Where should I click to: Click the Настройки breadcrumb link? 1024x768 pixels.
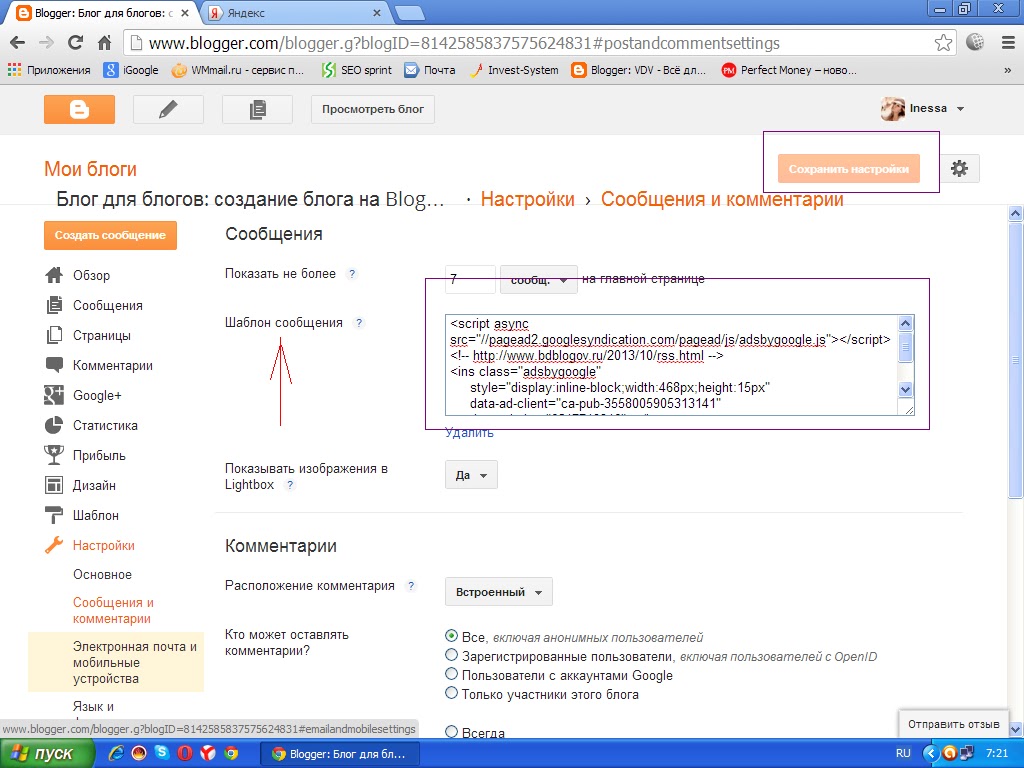pos(528,199)
